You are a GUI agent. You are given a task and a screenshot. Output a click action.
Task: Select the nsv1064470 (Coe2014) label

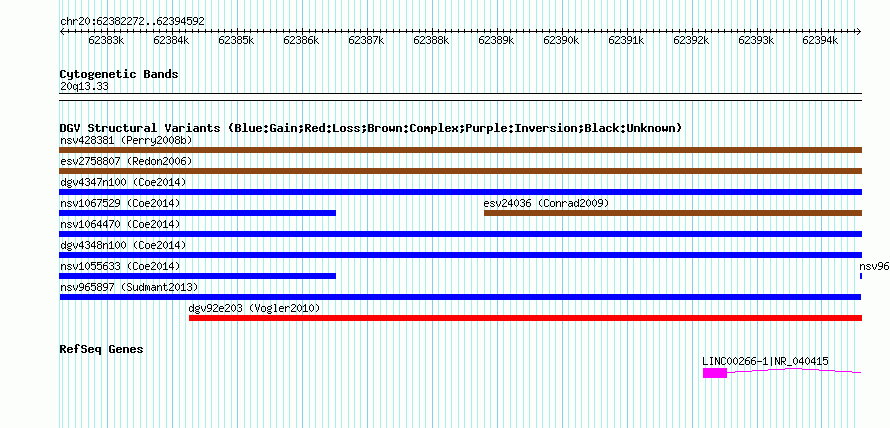pos(120,224)
